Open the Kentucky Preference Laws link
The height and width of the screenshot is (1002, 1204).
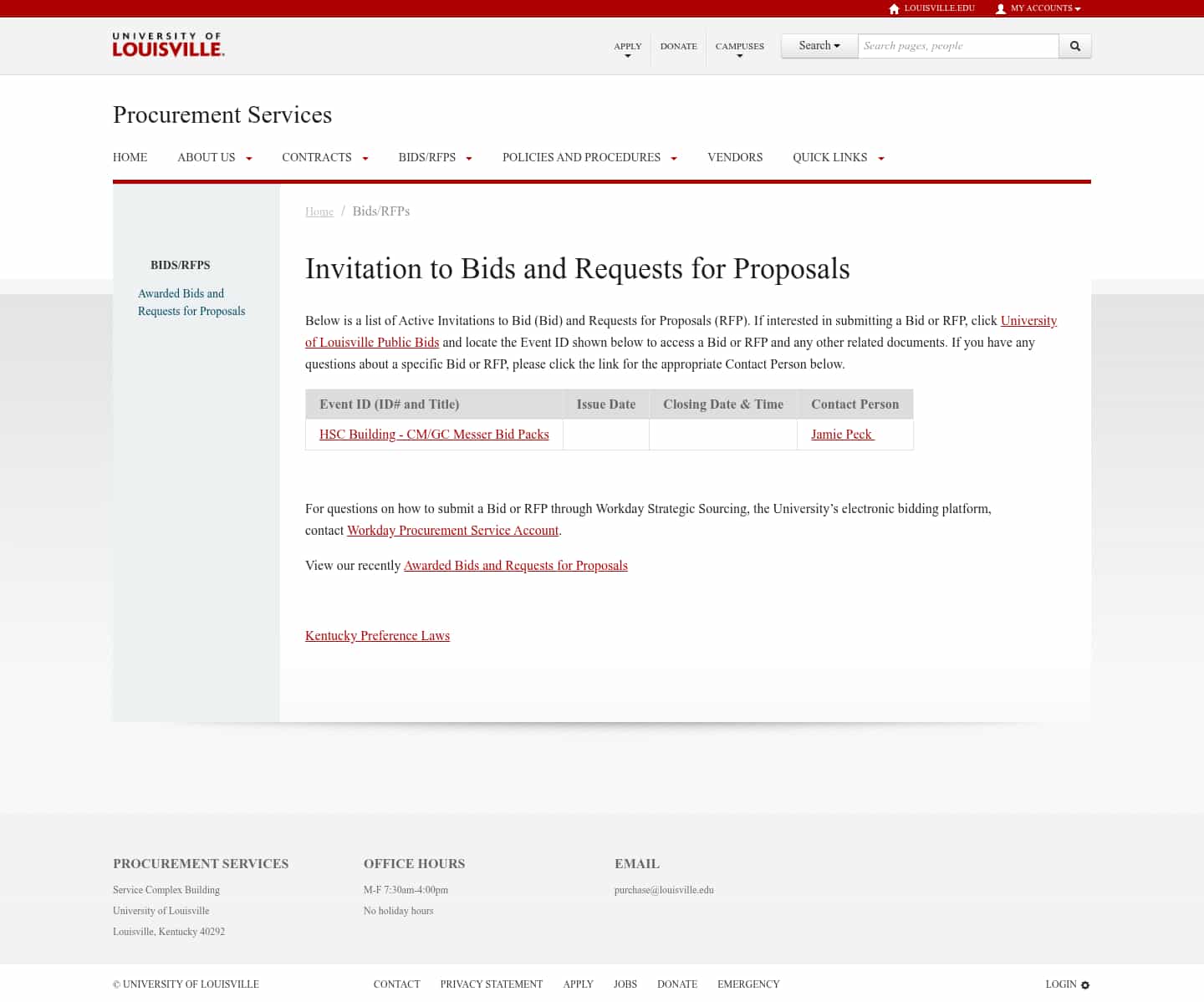(x=377, y=636)
